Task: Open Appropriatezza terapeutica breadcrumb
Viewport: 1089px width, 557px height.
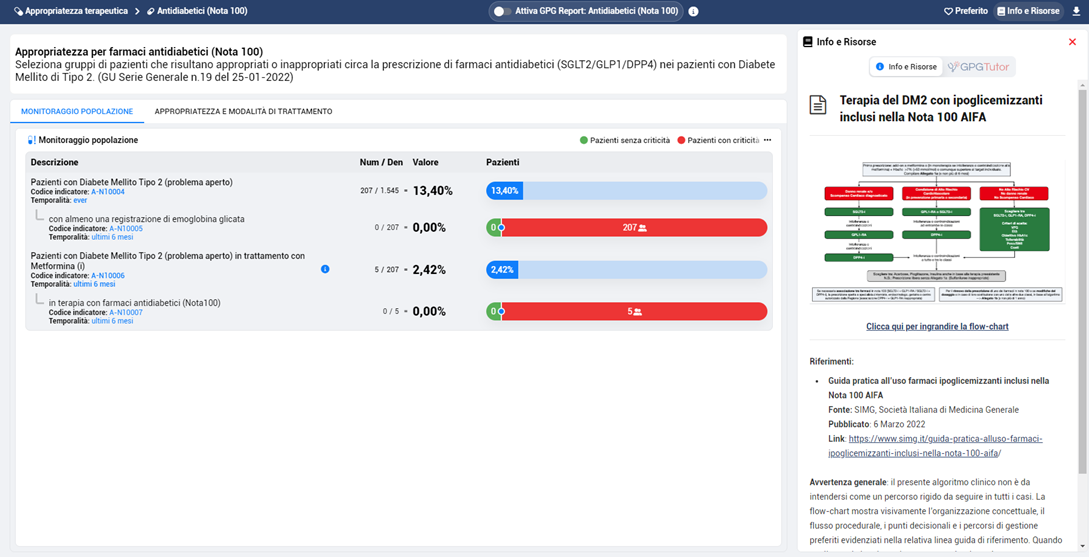Action: pyautogui.click(x=71, y=11)
